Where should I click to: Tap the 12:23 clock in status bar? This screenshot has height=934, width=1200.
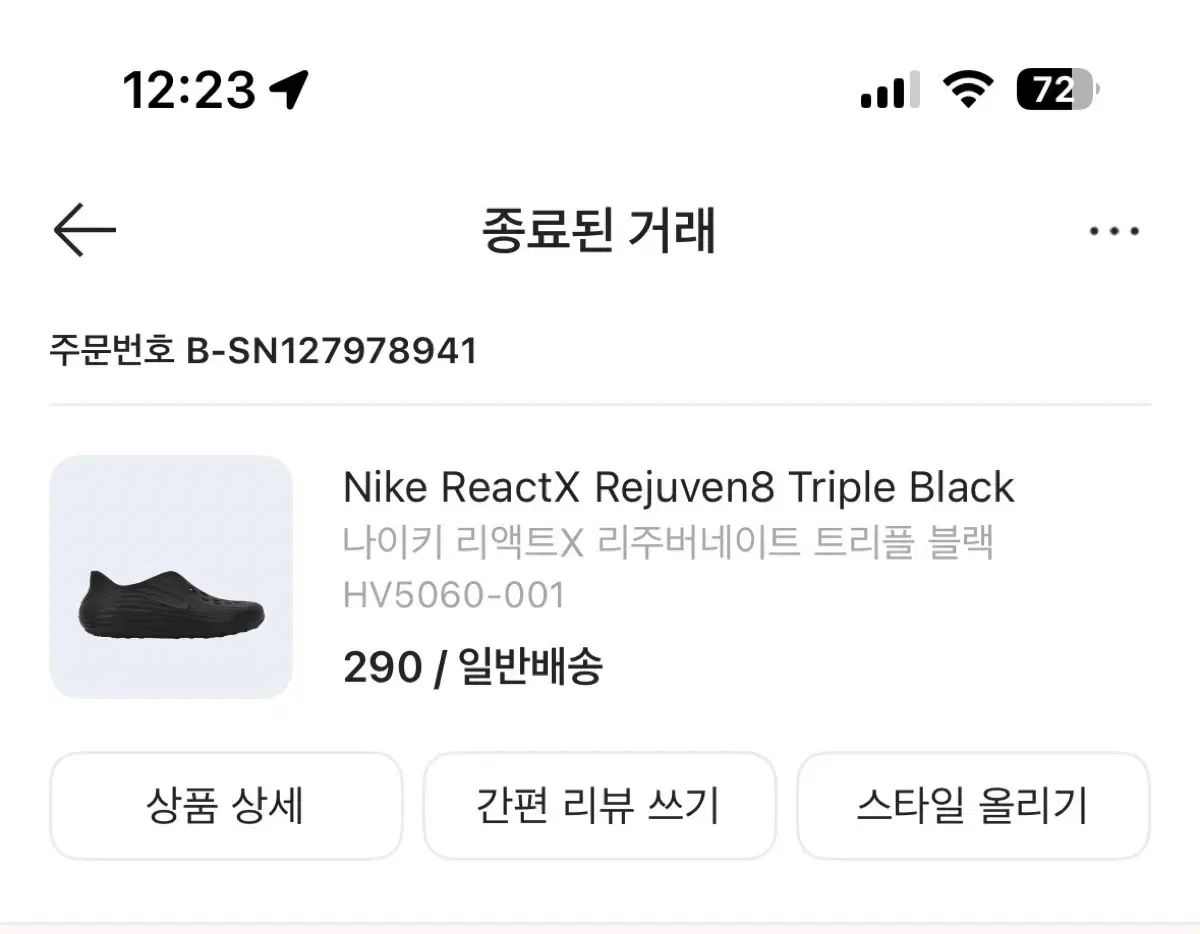tap(189, 91)
